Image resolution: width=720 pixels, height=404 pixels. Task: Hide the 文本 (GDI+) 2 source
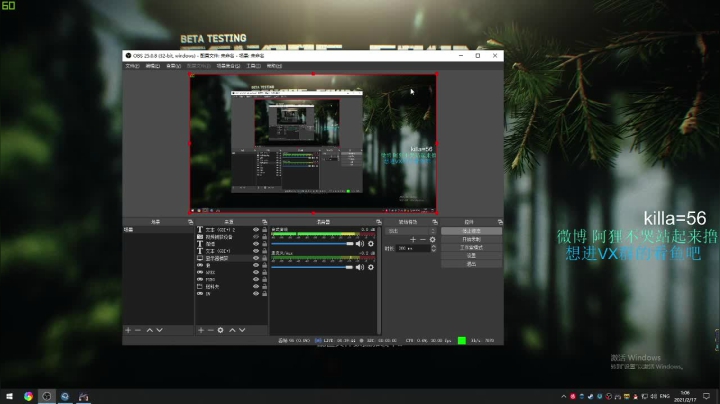pos(256,230)
